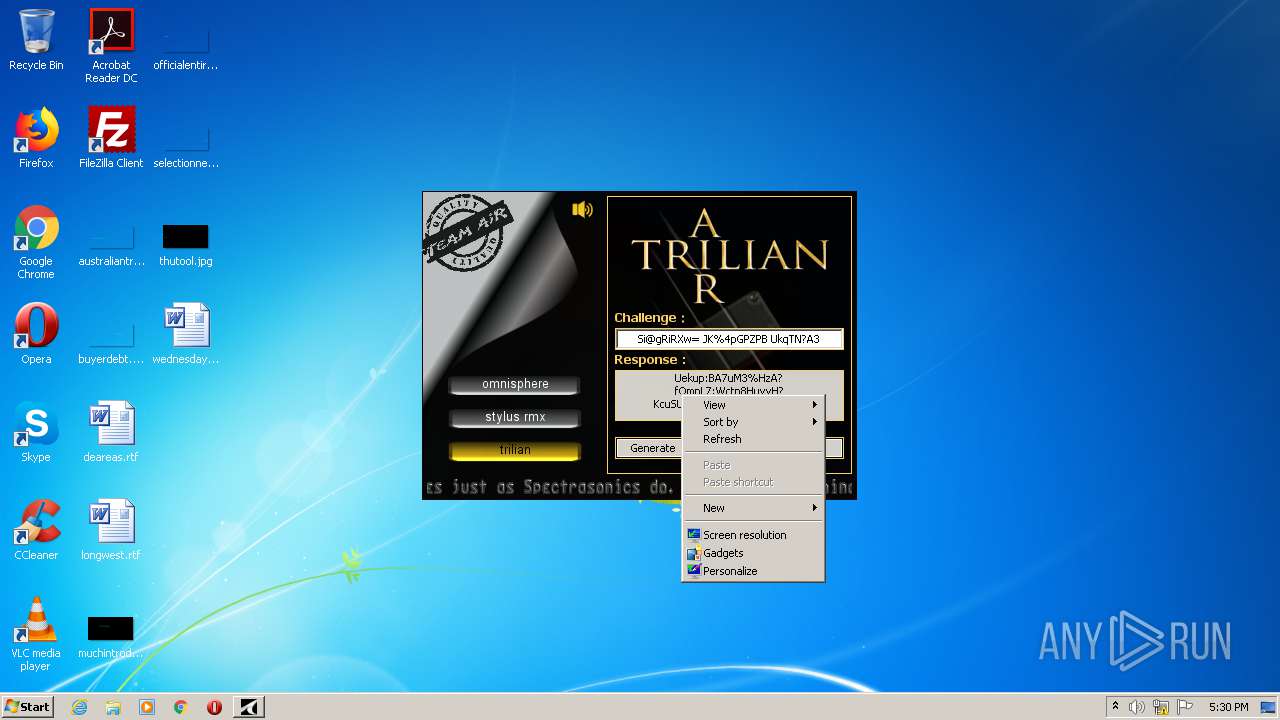Image resolution: width=1280 pixels, height=720 pixels.
Task: Select the Skype desktop shortcut
Action: click(36, 432)
